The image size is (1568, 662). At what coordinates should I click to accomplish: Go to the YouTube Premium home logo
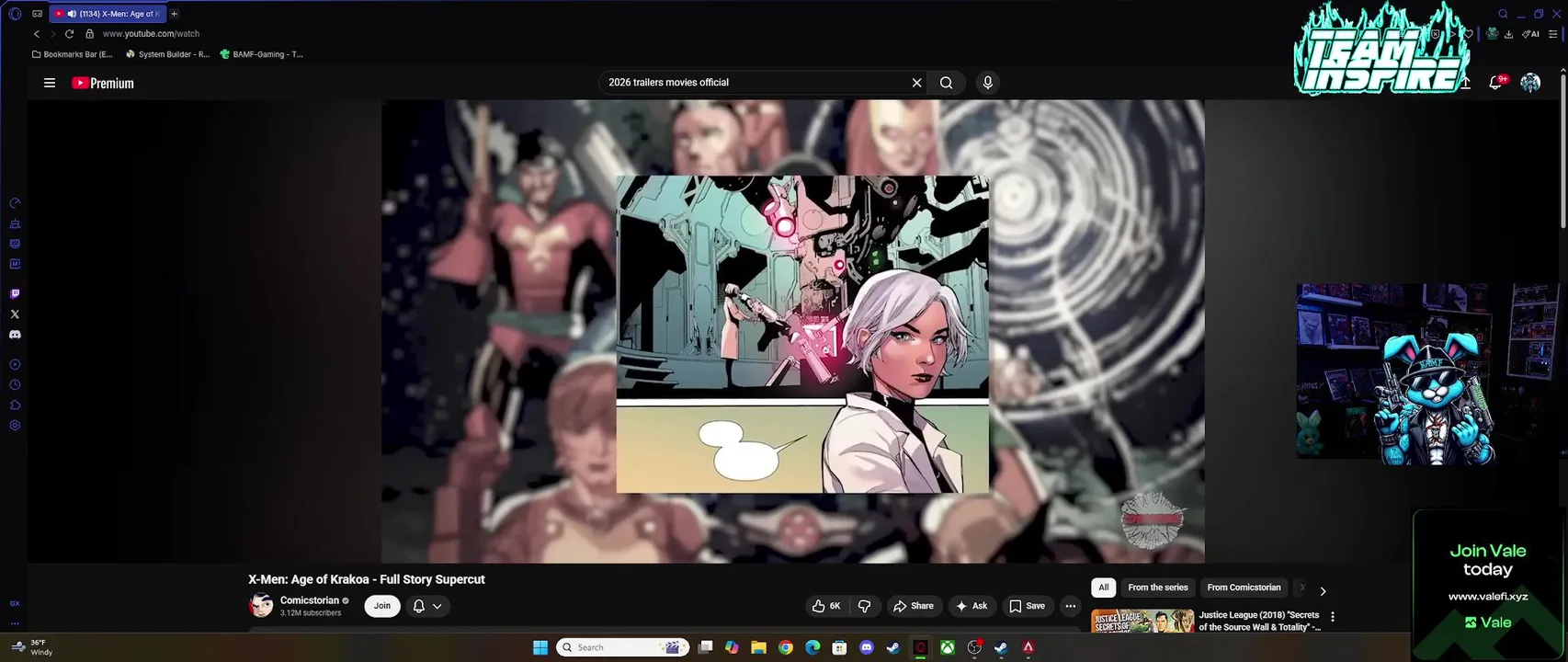103,83
